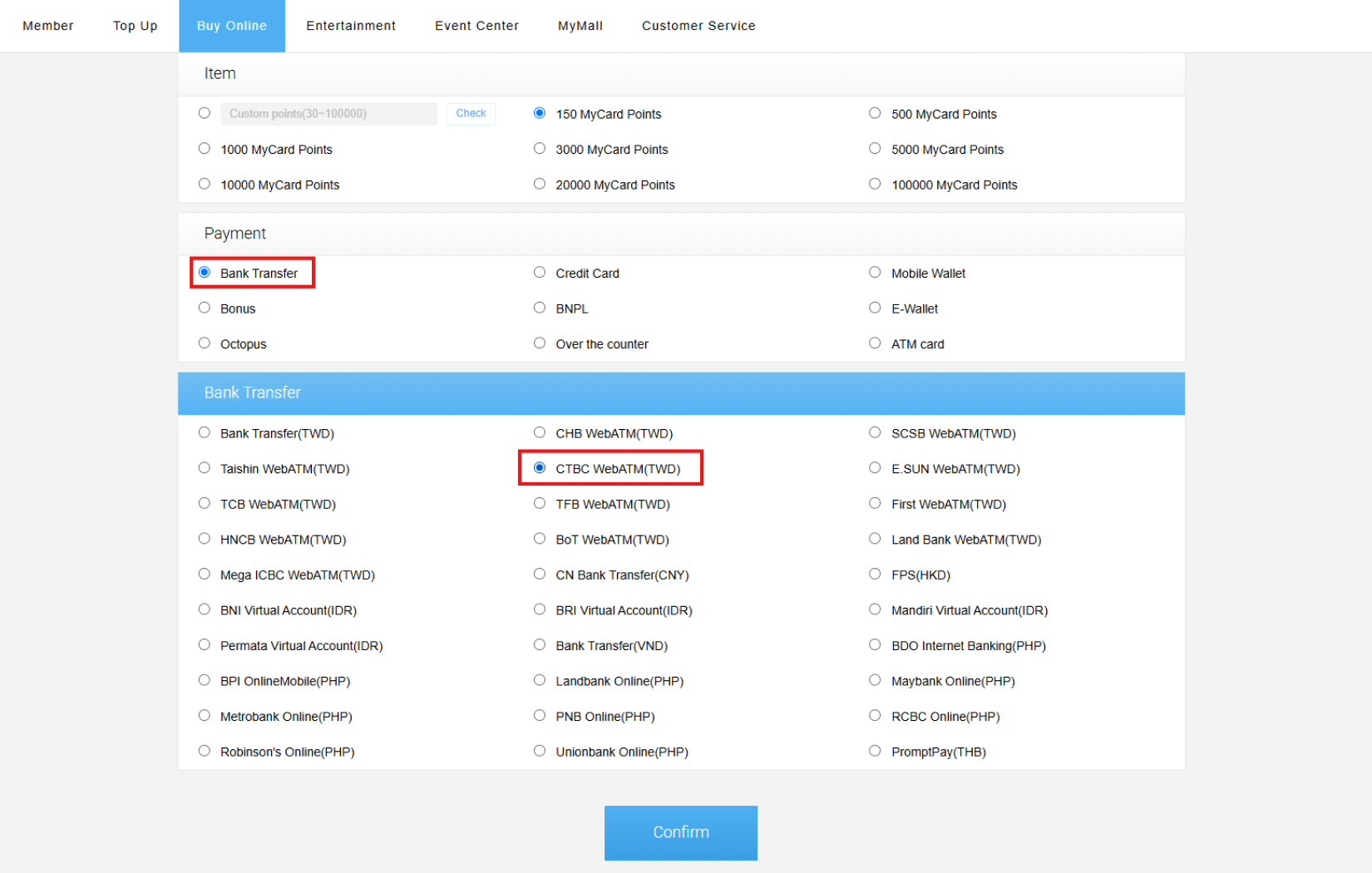The width and height of the screenshot is (1372, 873).
Task: Select BDO Internet Banking(PHP)
Action: click(875, 644)
